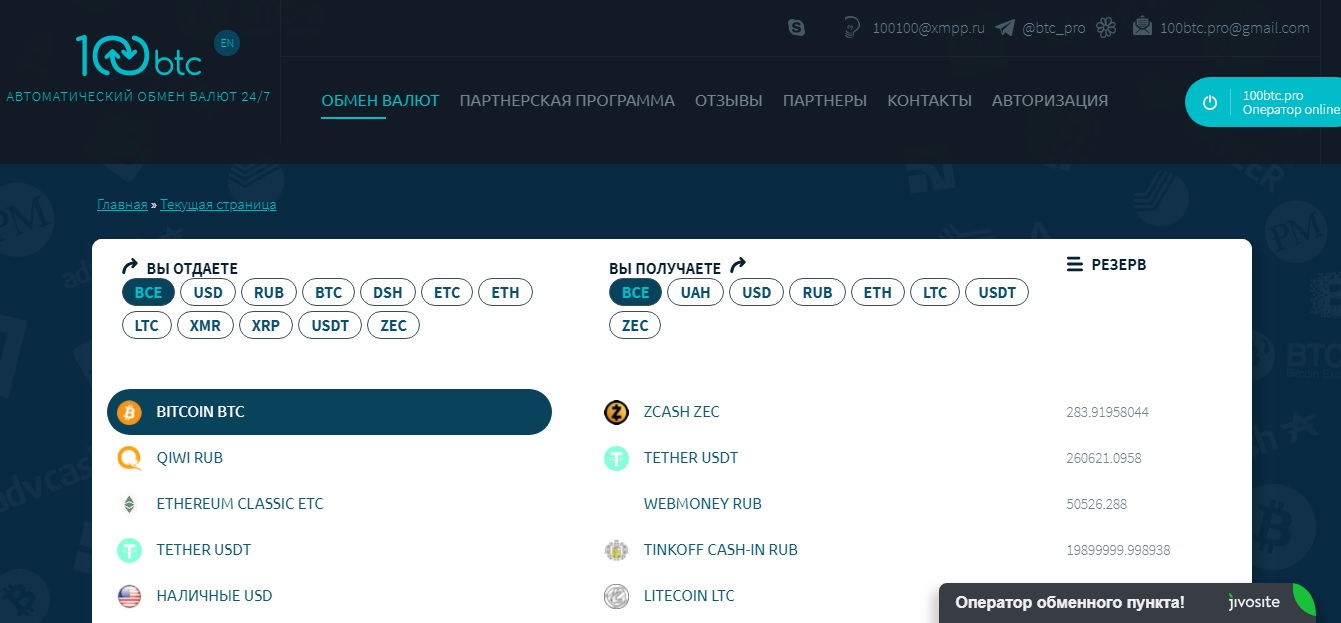Click the Jivosite leaf icon
The width and height of the screenshot is (1341, 623).
tap(1303, 601)
